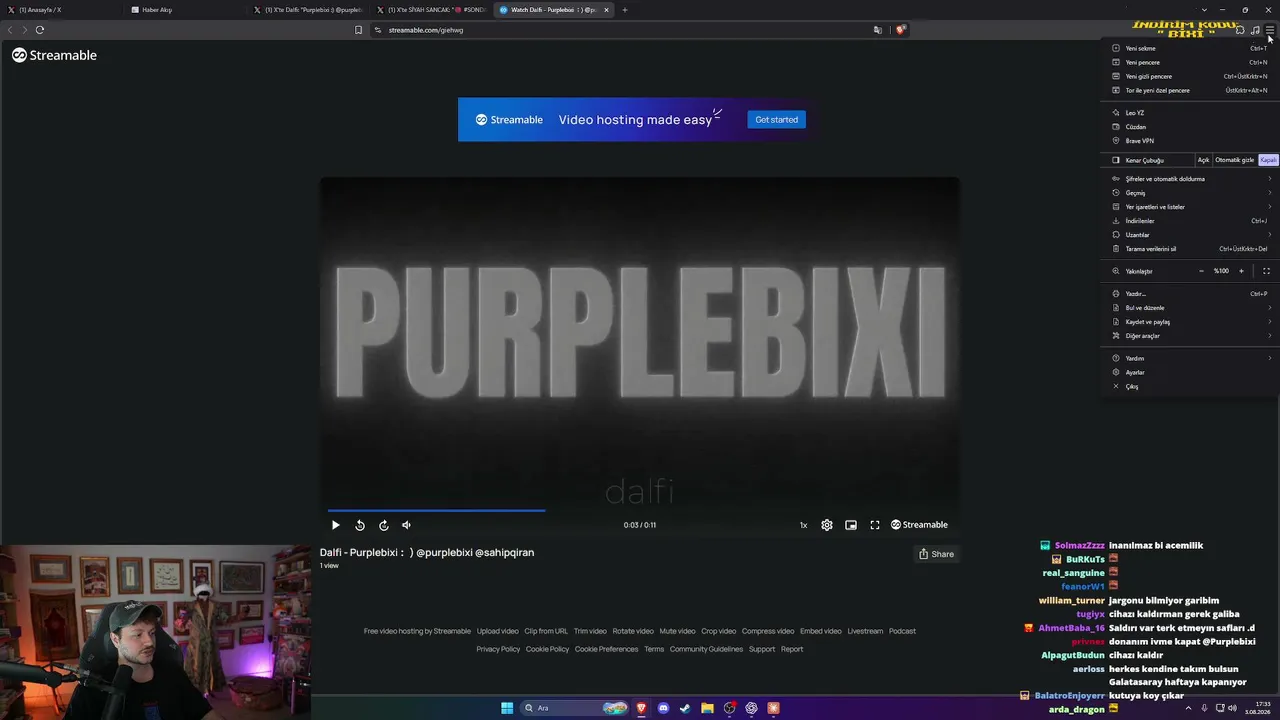Open the Windows Start menu
Image resolution: width=1280 pixels, height=720 pixels.
click(x=507, y=708)
